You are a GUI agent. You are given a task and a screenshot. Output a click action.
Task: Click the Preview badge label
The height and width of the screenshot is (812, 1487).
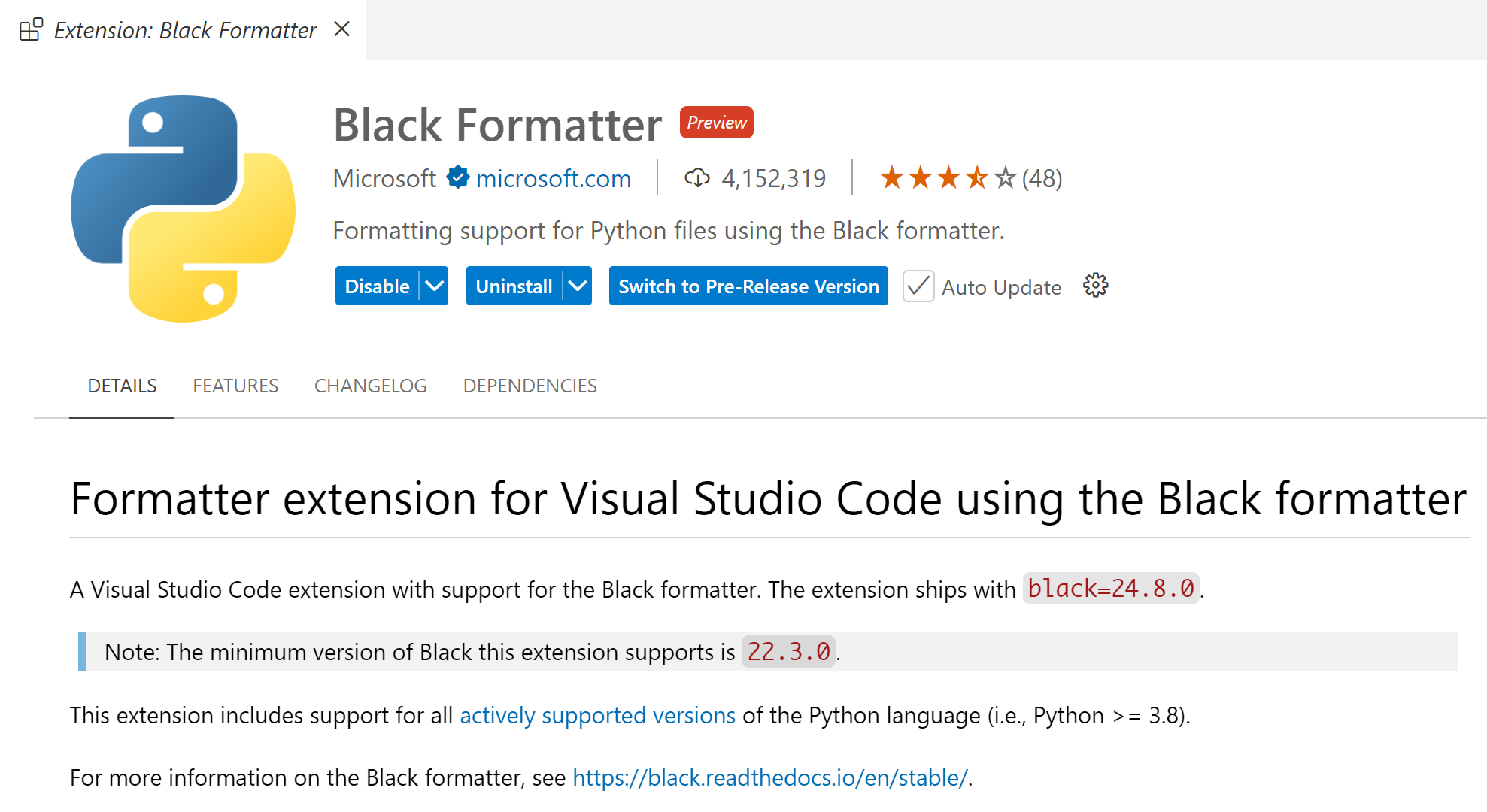(716, 123)
